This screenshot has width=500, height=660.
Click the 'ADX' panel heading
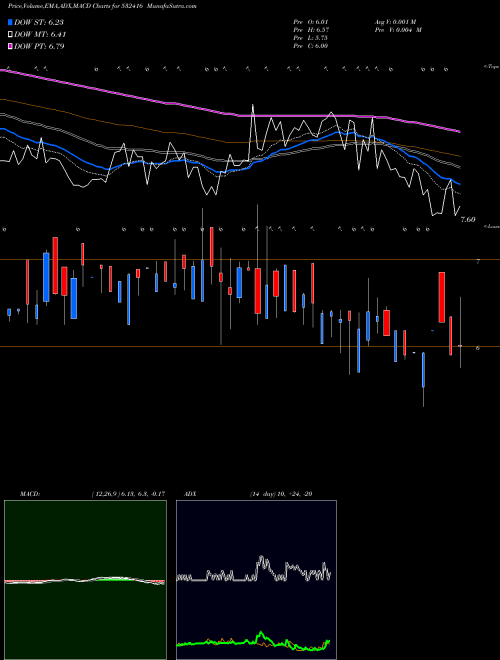coord(190,494)
